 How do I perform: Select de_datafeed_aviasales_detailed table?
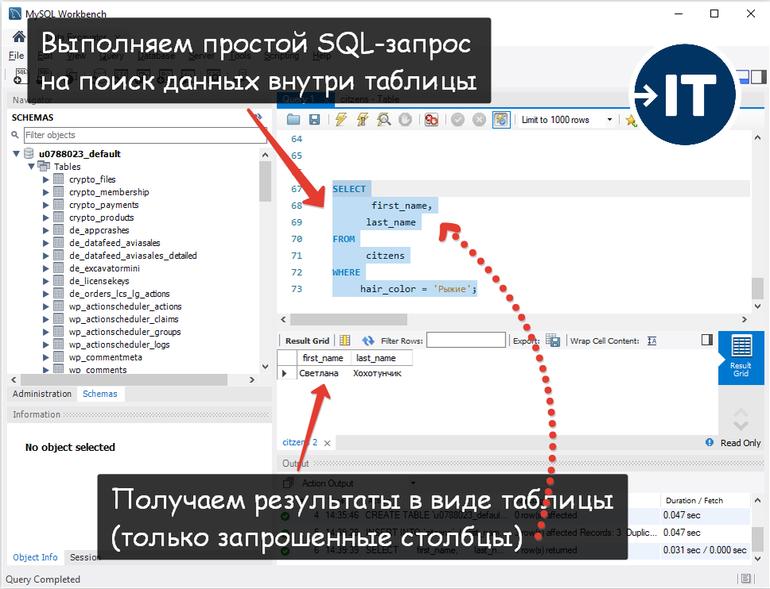pos(133,255)
